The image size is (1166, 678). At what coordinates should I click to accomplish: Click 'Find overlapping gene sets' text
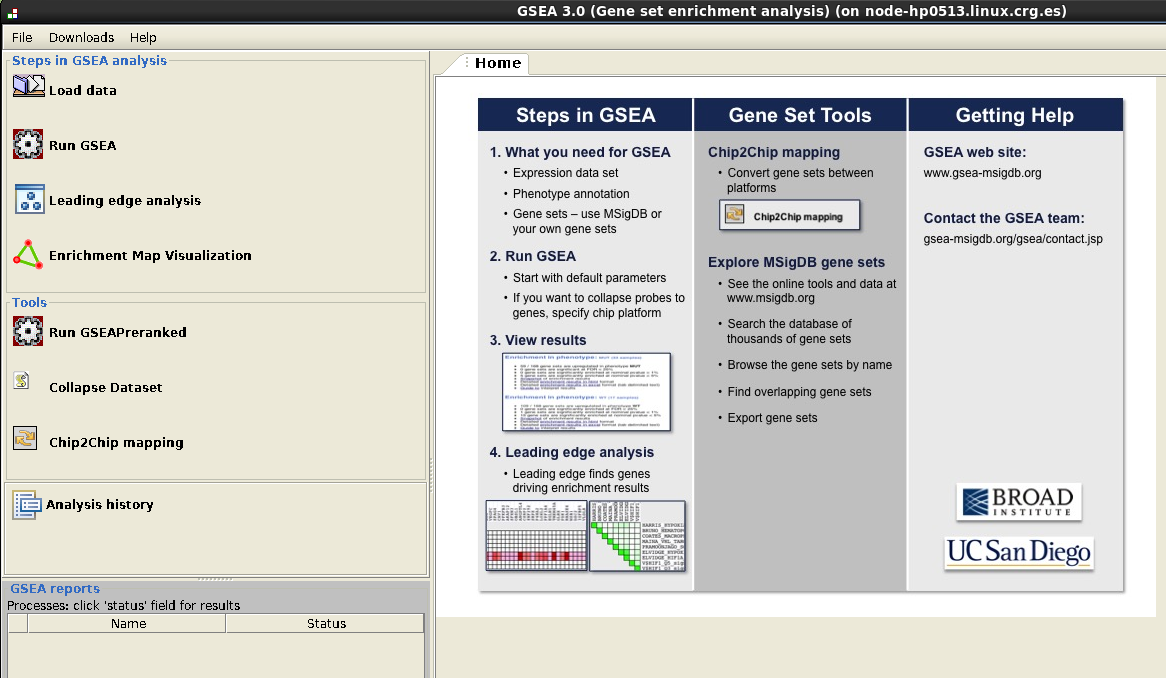[x=799, y=392]
